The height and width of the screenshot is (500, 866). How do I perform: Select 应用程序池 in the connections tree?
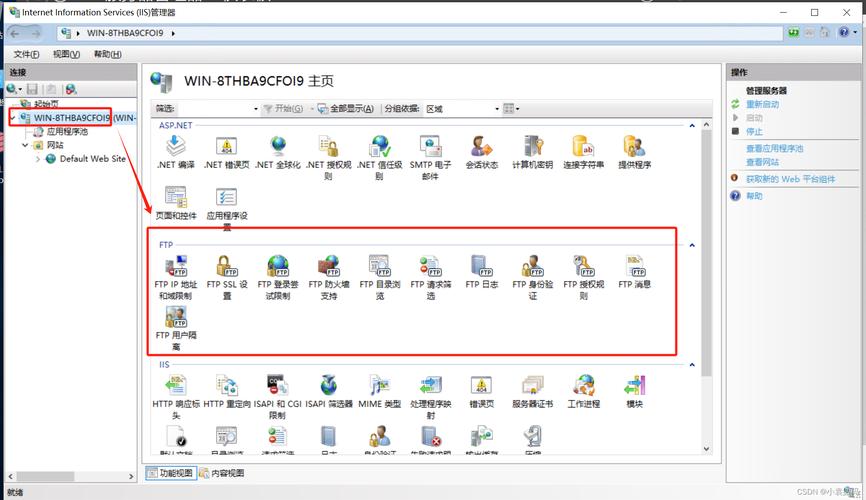(67, 131)
